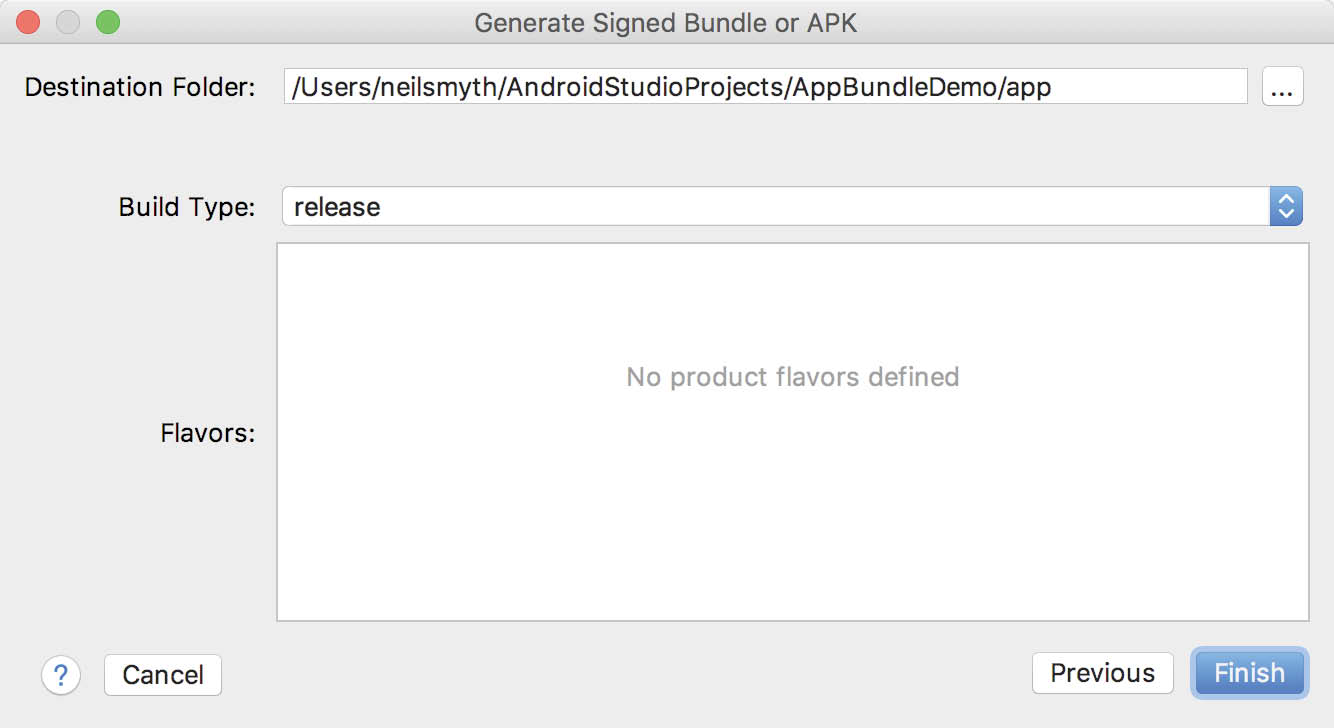This screenshot has height=728, width=1334.
Task: Click inside the empty Flavors list box
Action: [x=793, y=432]
